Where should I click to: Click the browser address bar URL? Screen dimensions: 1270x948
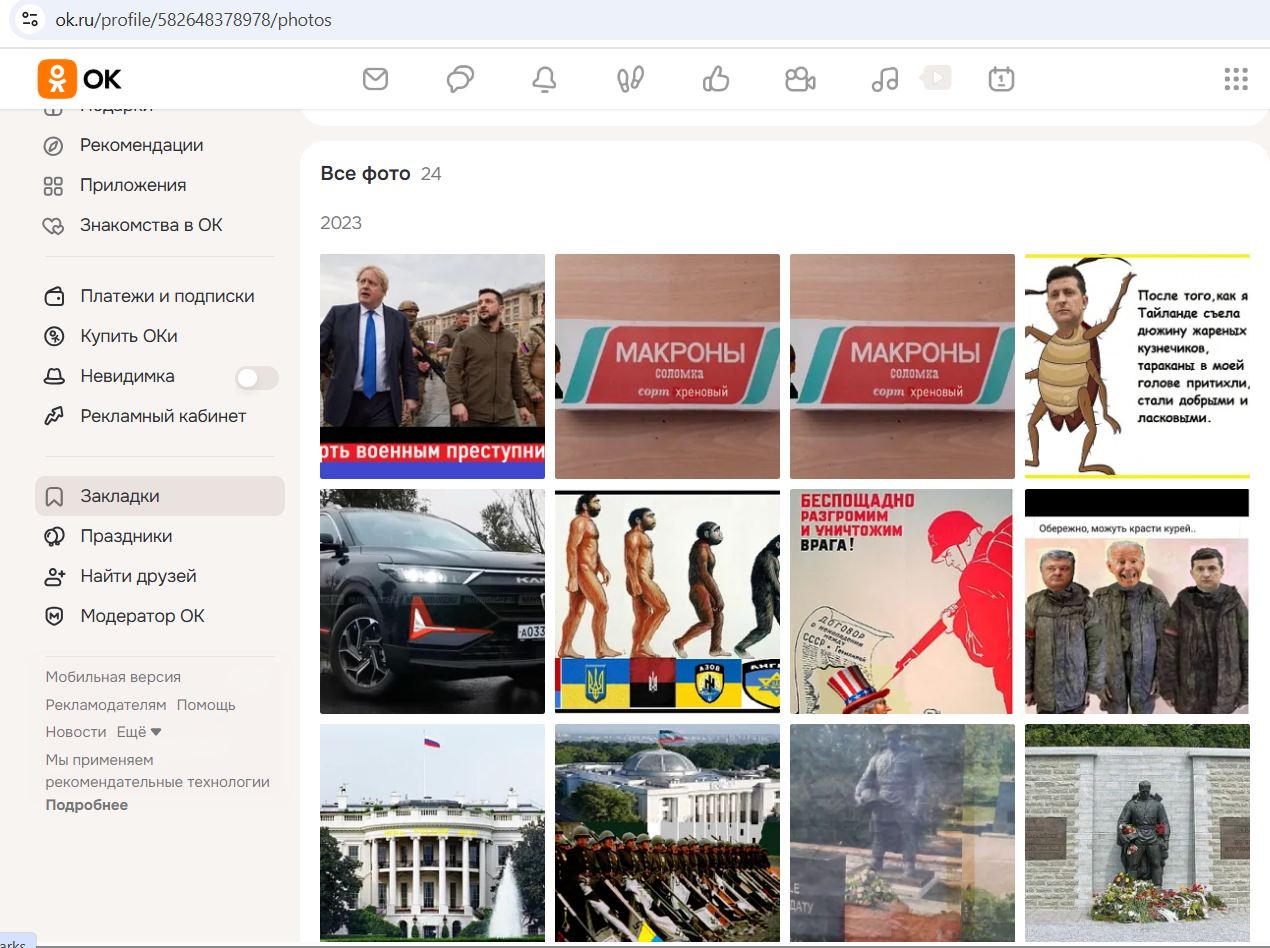click(193, 20)
